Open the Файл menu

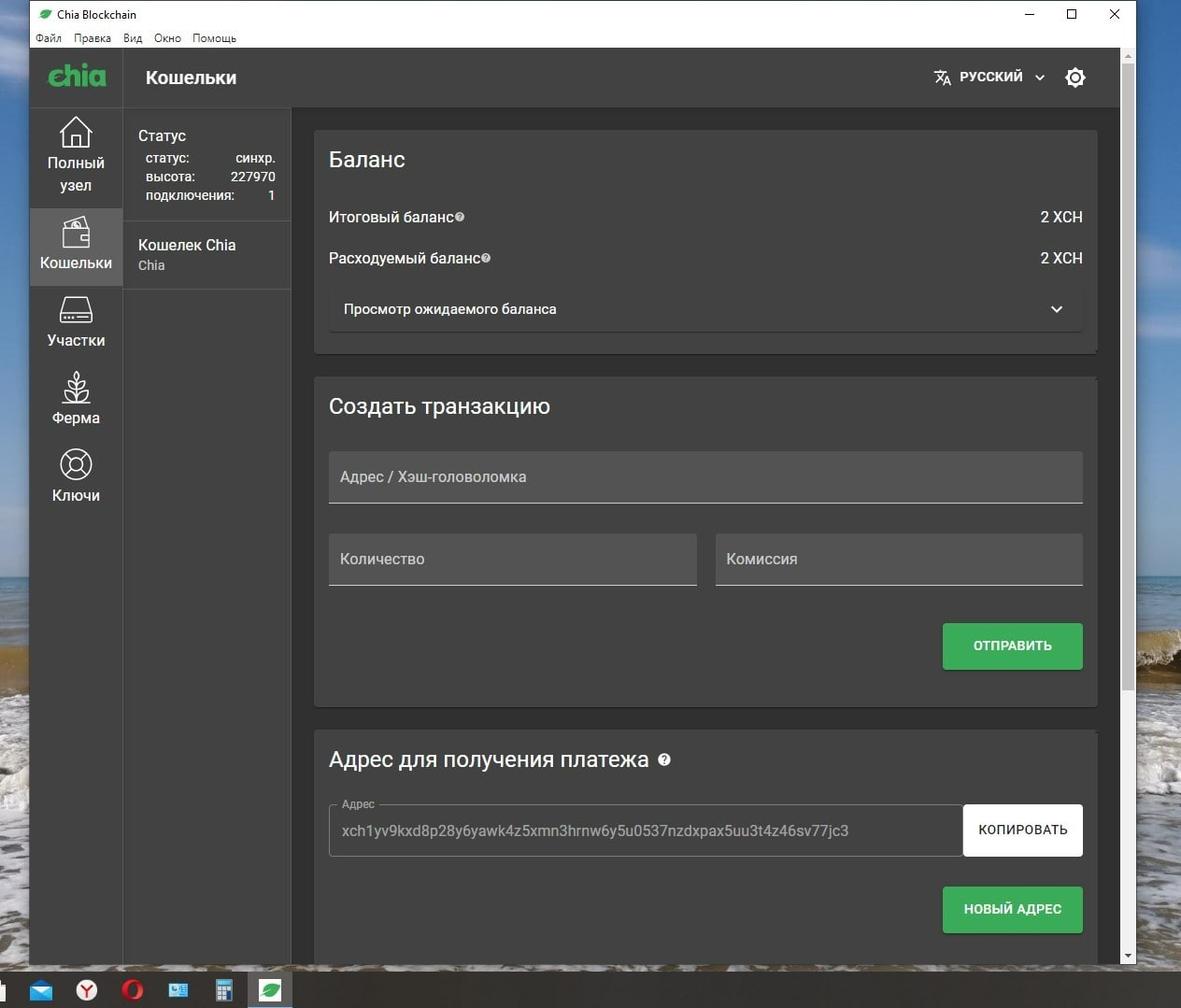pos(49,38)
